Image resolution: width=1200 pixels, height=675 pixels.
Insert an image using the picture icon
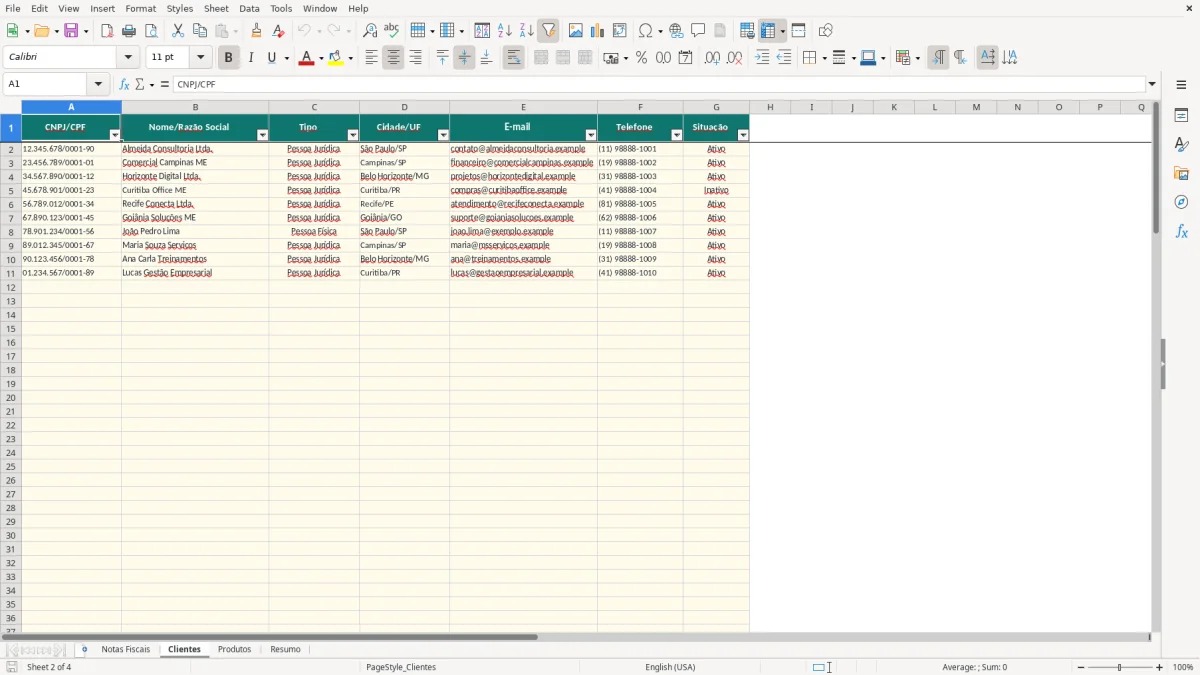pyautogui.click(x=576, y=31)
